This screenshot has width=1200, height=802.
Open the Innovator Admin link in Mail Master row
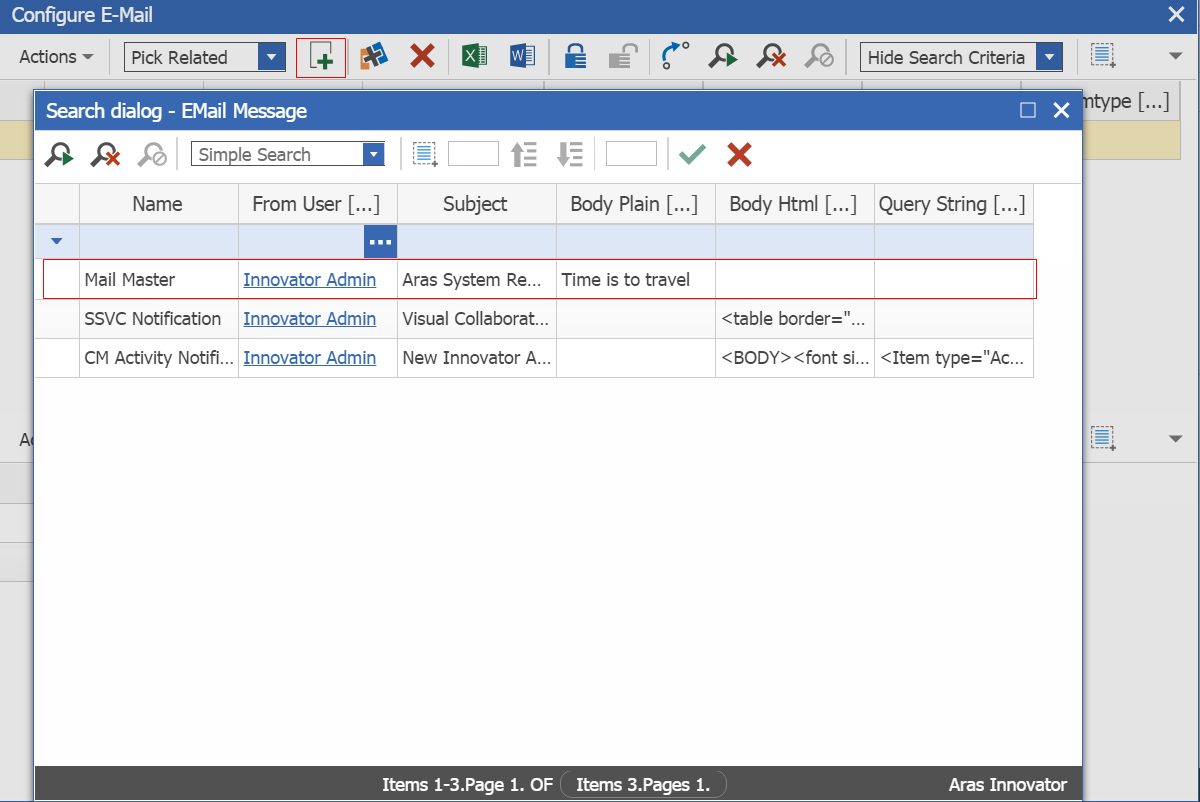309,280
